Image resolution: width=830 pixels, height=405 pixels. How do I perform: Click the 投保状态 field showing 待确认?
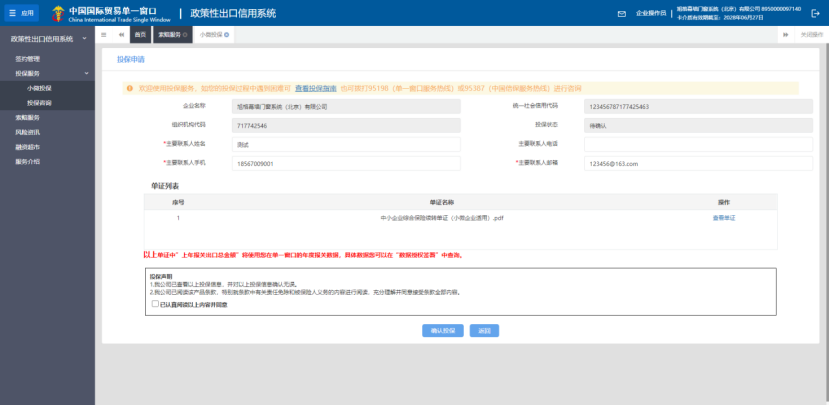698,125
